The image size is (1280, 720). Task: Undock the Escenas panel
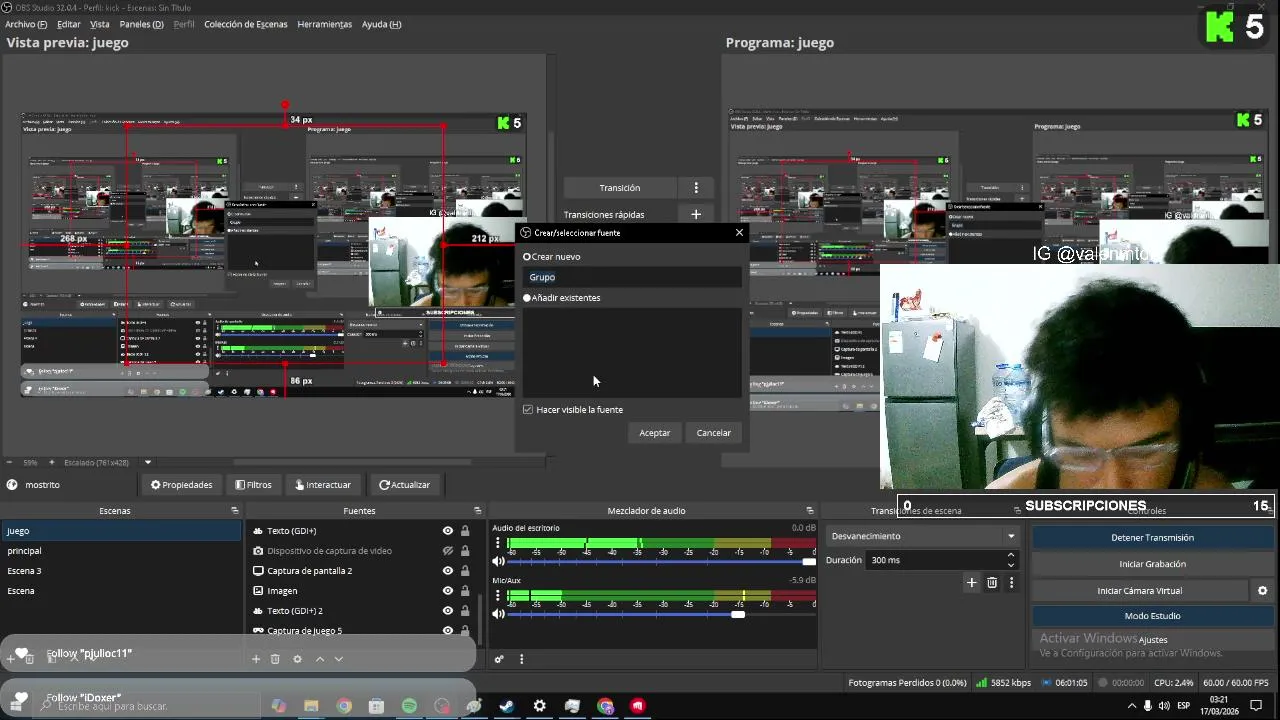tap(234, 511)
